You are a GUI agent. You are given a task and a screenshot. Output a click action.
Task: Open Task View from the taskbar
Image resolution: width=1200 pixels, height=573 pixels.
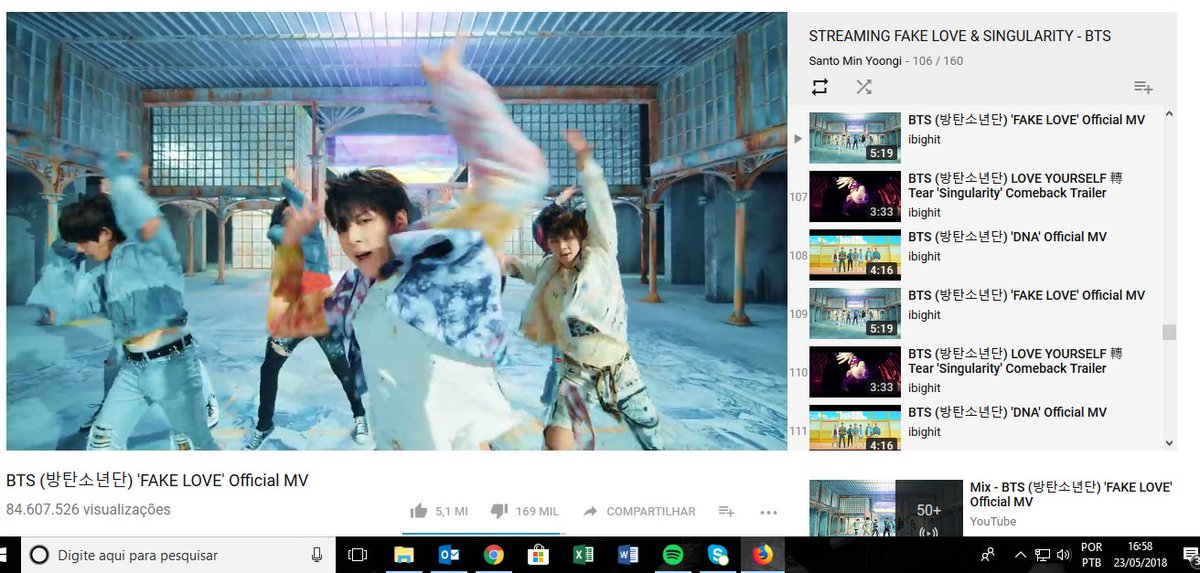[x=358, y=555]
